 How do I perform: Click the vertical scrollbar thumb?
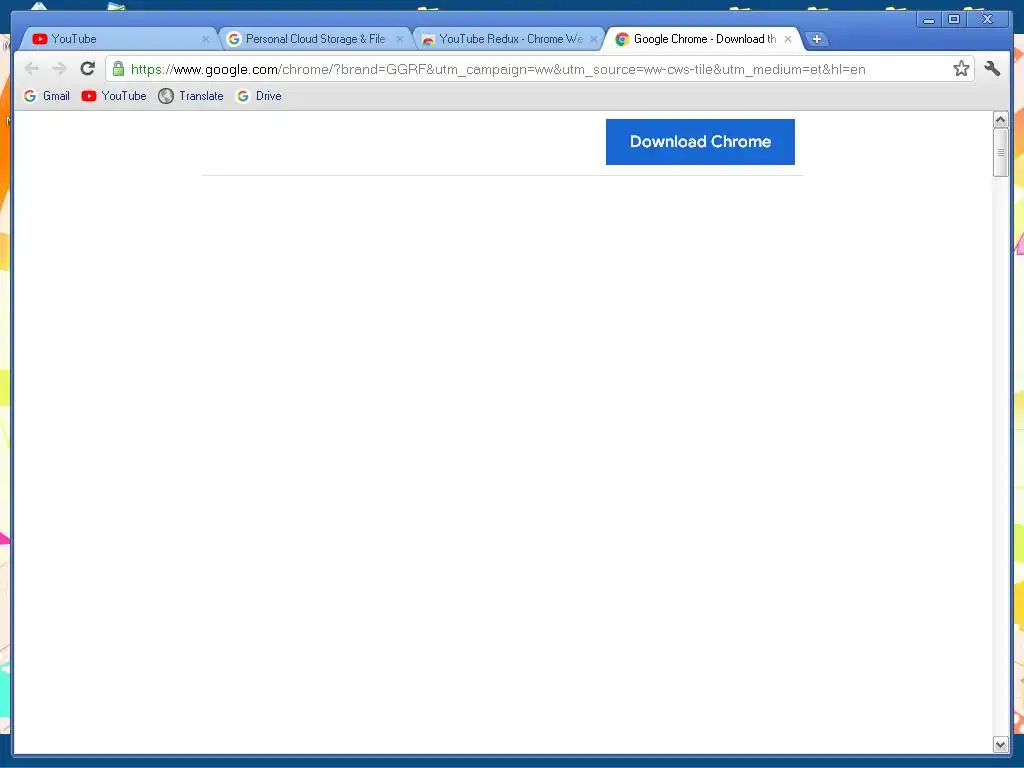(x=1000, y=152)
